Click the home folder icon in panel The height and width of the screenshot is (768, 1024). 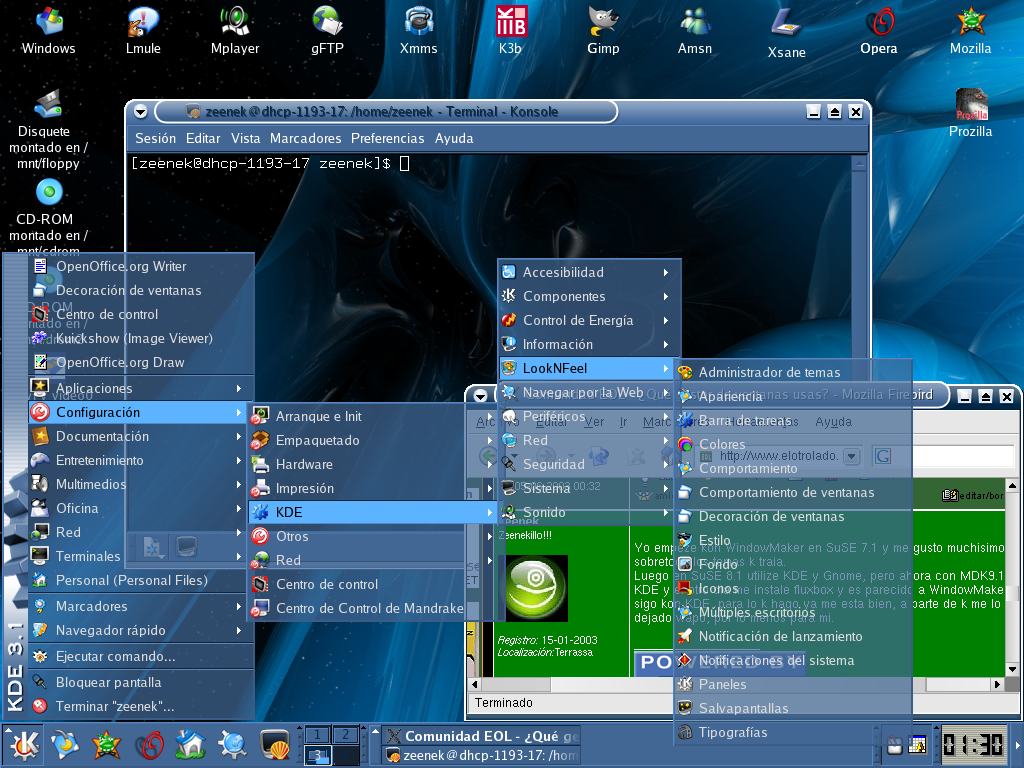pos(190,744)
